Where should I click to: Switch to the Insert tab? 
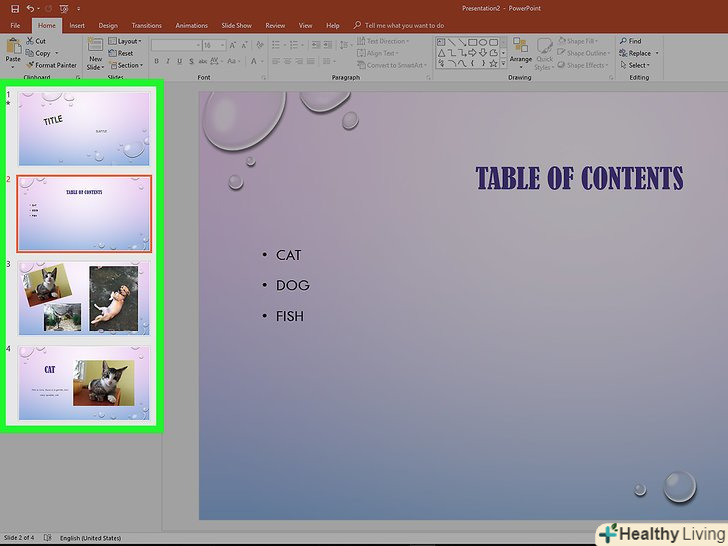coord(77,26)
